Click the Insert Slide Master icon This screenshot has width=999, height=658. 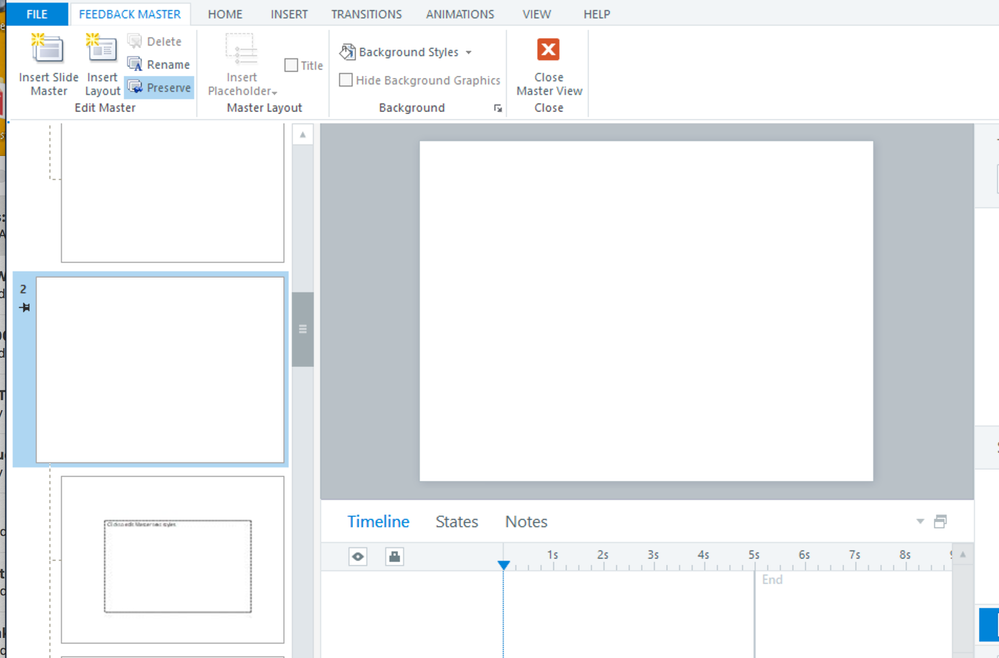point(48,50)
